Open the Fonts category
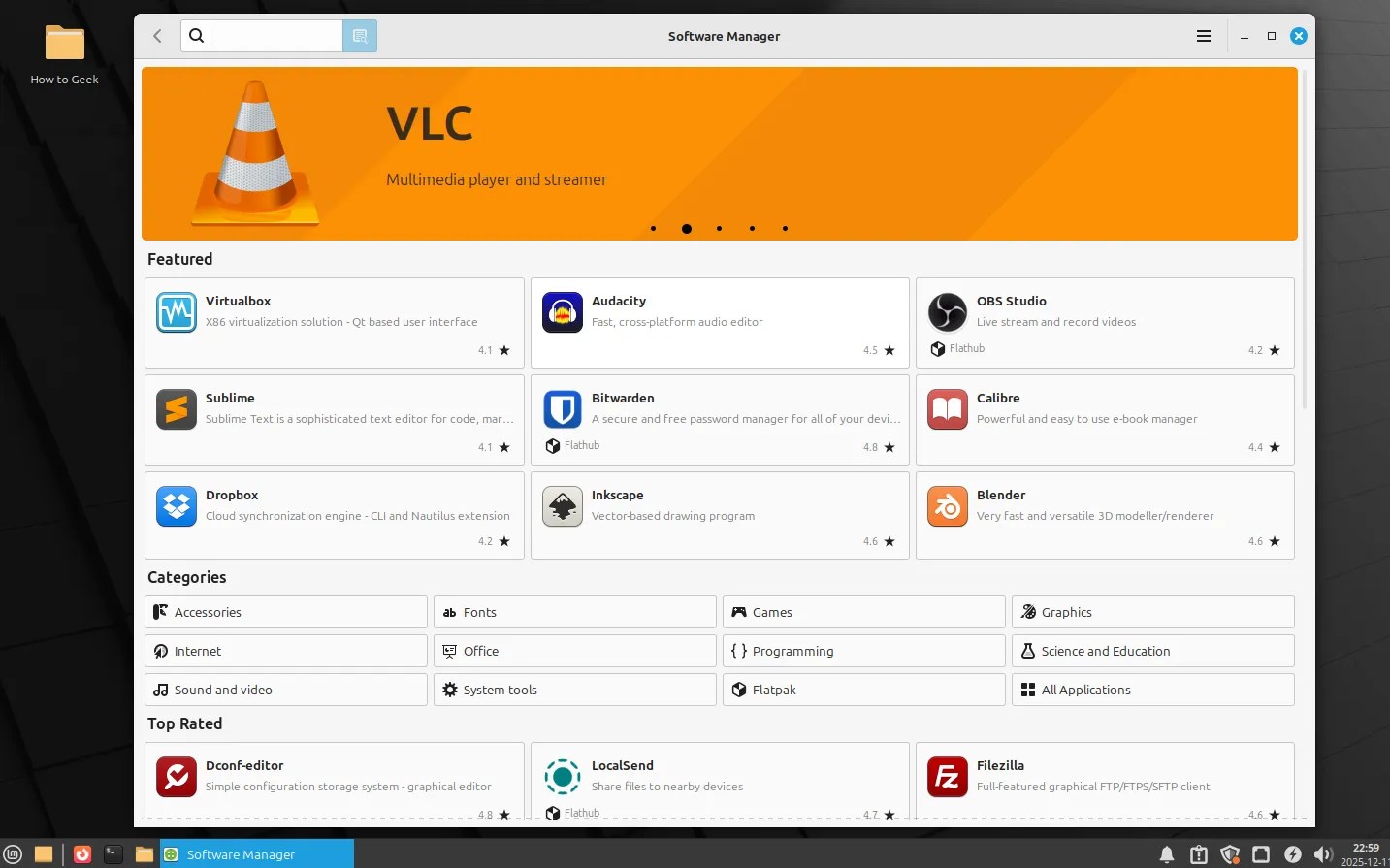The image size is (1390, 868). click(x=575, y=612)
